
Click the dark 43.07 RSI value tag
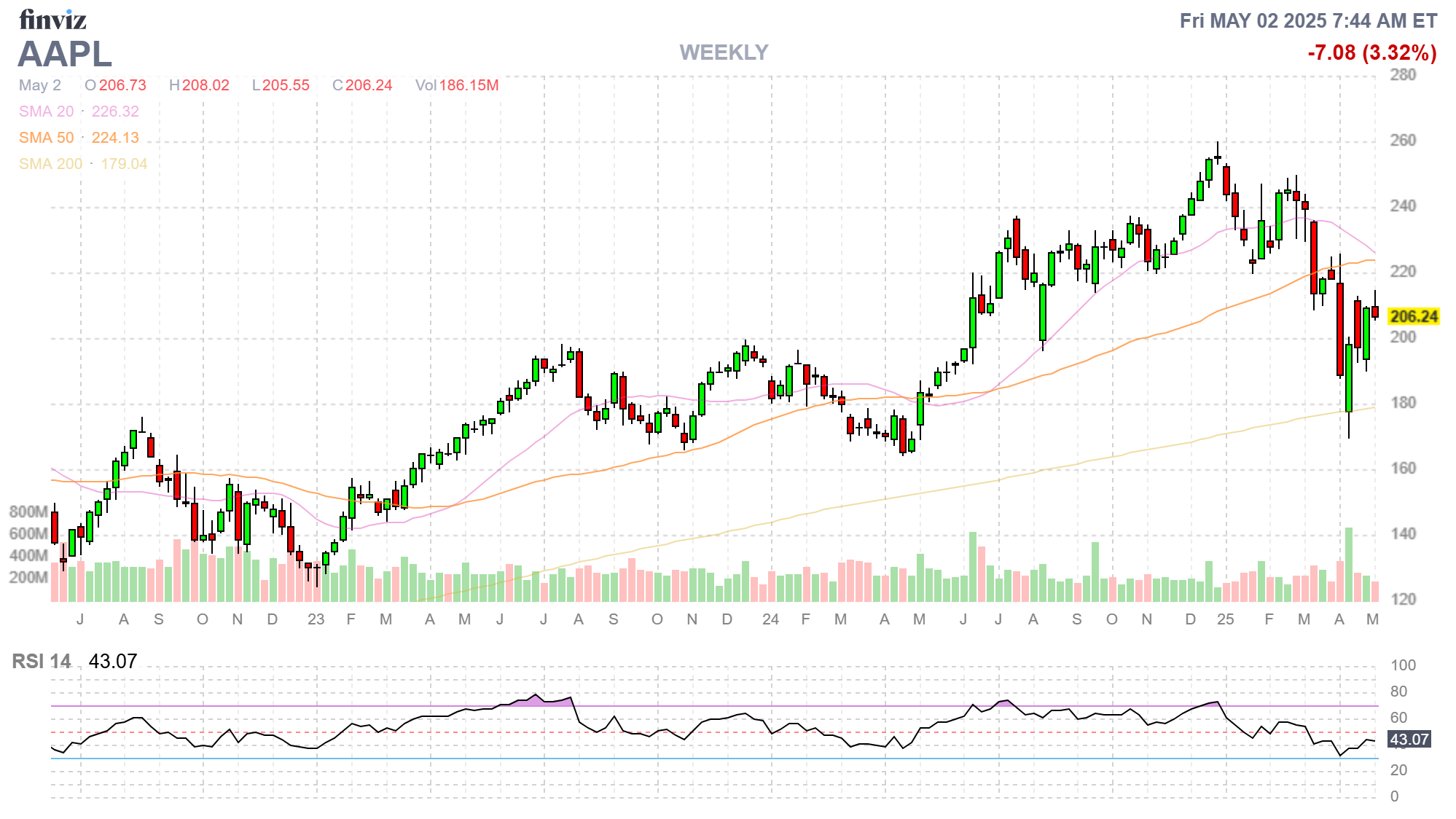click(x=1409, y=740)
